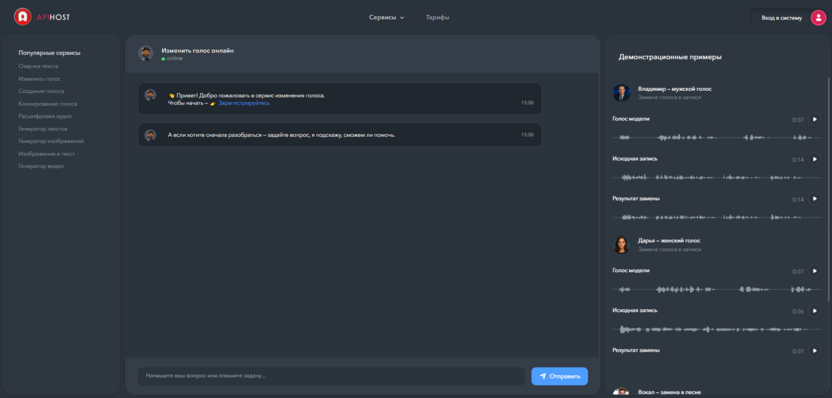Open 'Клонирование голоса' in sidebar

point(47,104)
